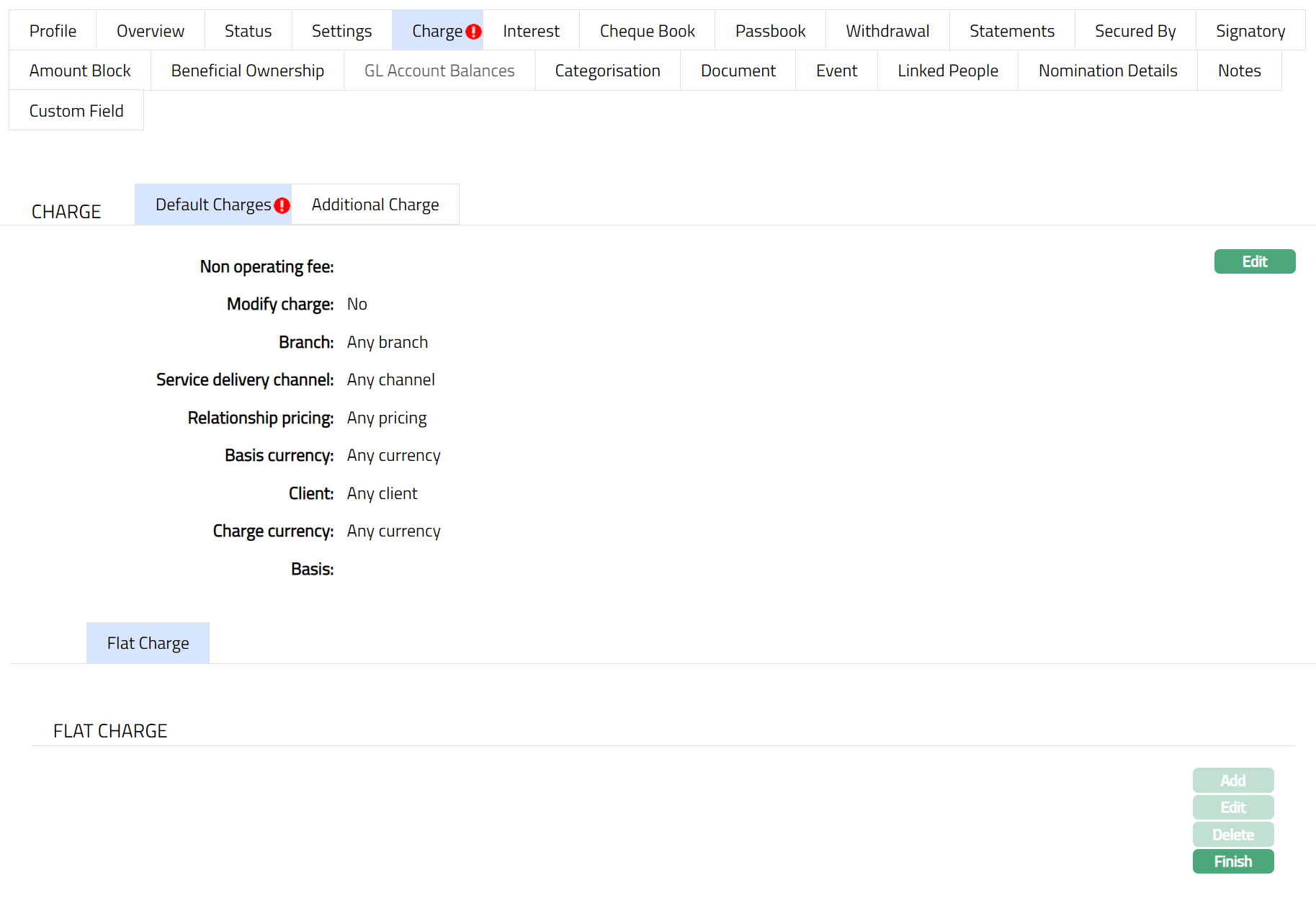Go to the Profile tab

tap(53, 31)
